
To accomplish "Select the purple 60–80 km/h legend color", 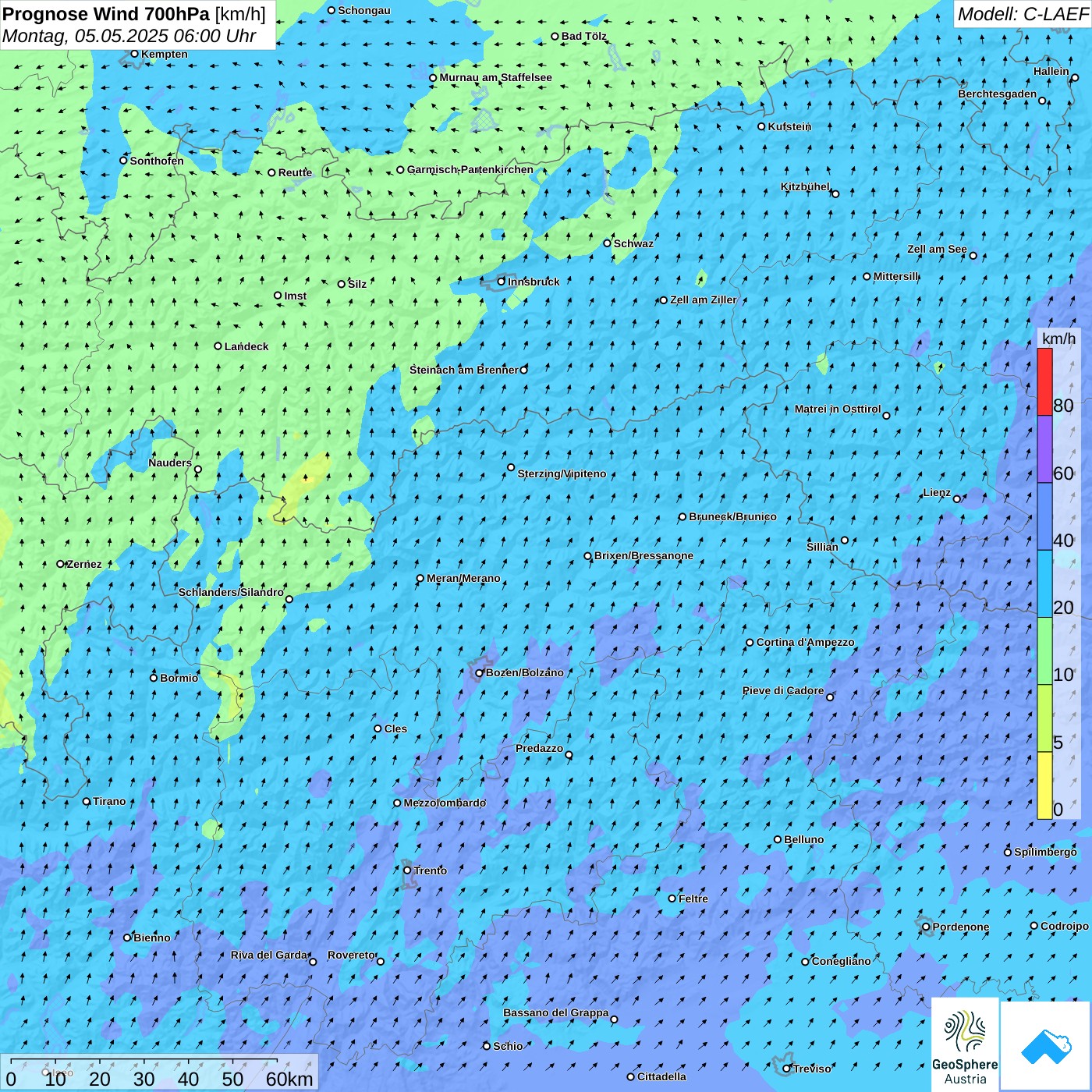I will 1044,449.
